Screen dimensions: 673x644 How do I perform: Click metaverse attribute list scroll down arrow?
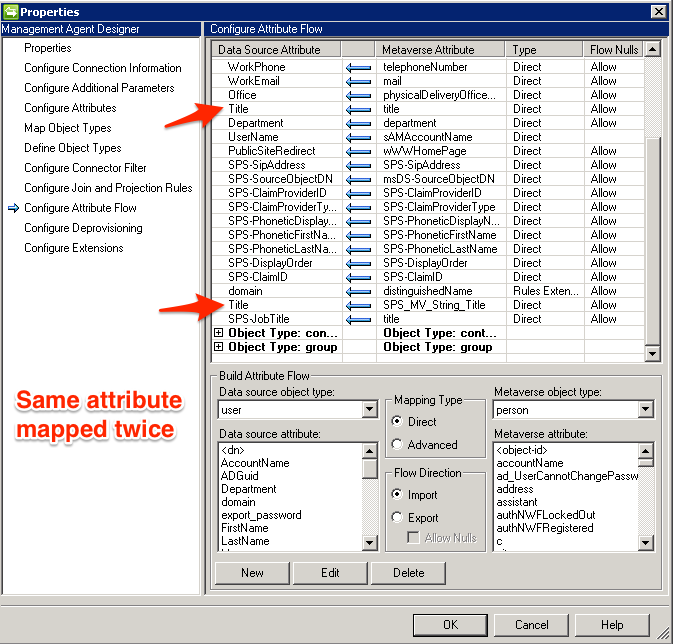click(x=645, y=543)
